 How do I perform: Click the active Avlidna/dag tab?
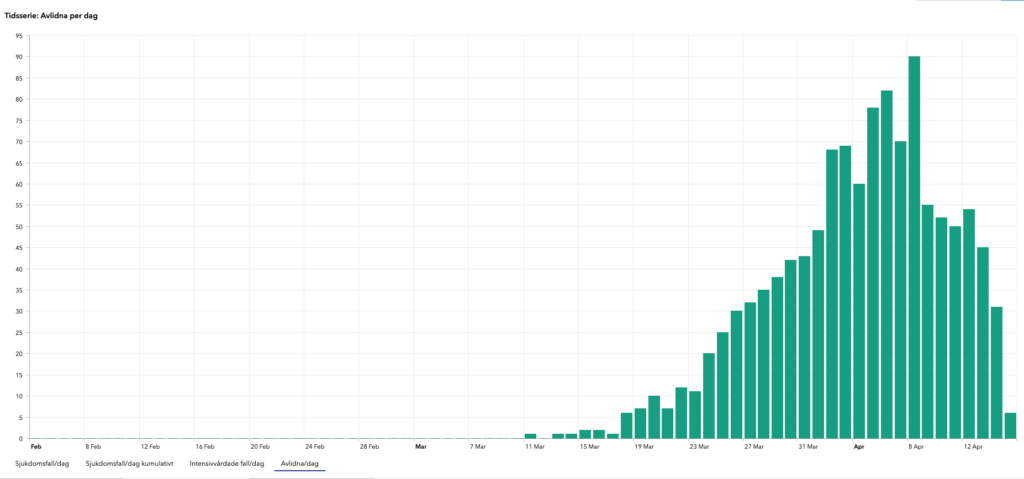(x=300, y=463)
